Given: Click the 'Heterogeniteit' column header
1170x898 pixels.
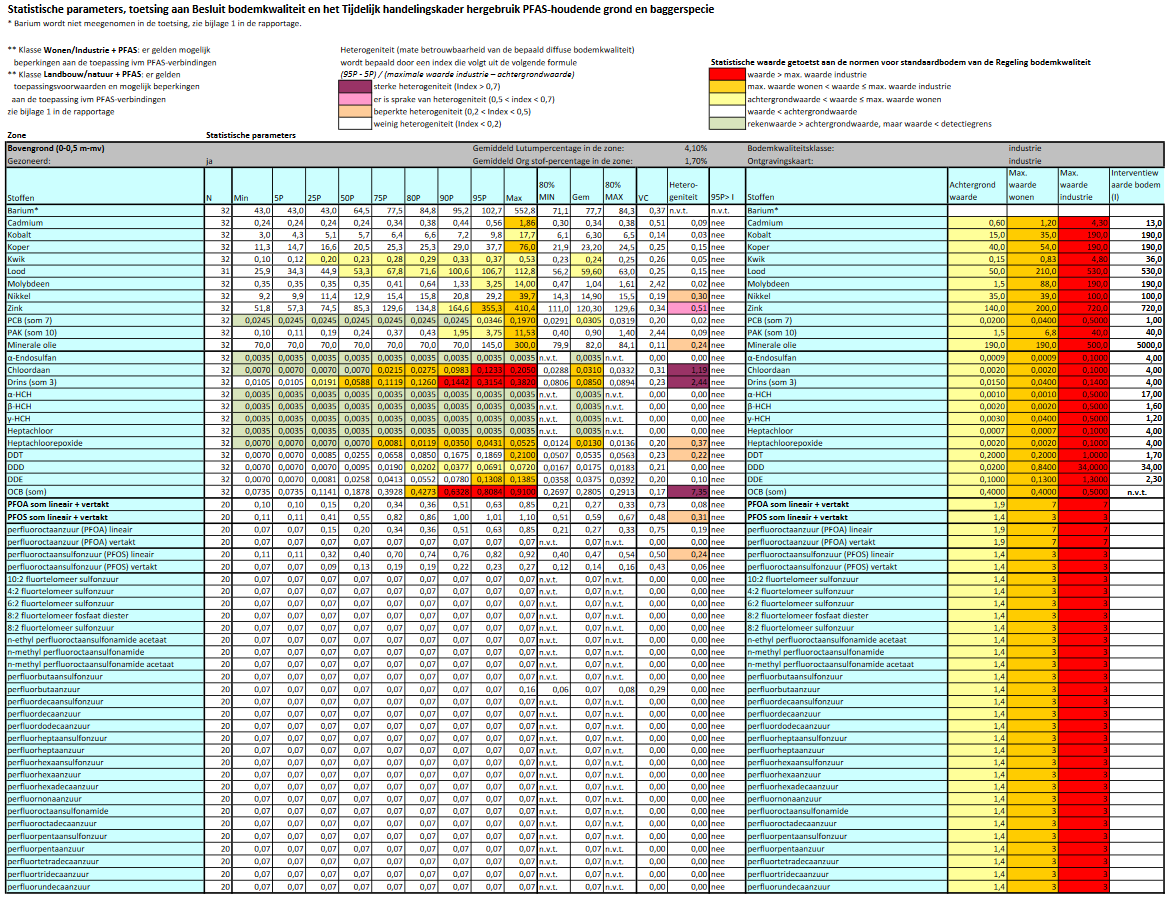Looking at the screenshot, I should (687, 191).
